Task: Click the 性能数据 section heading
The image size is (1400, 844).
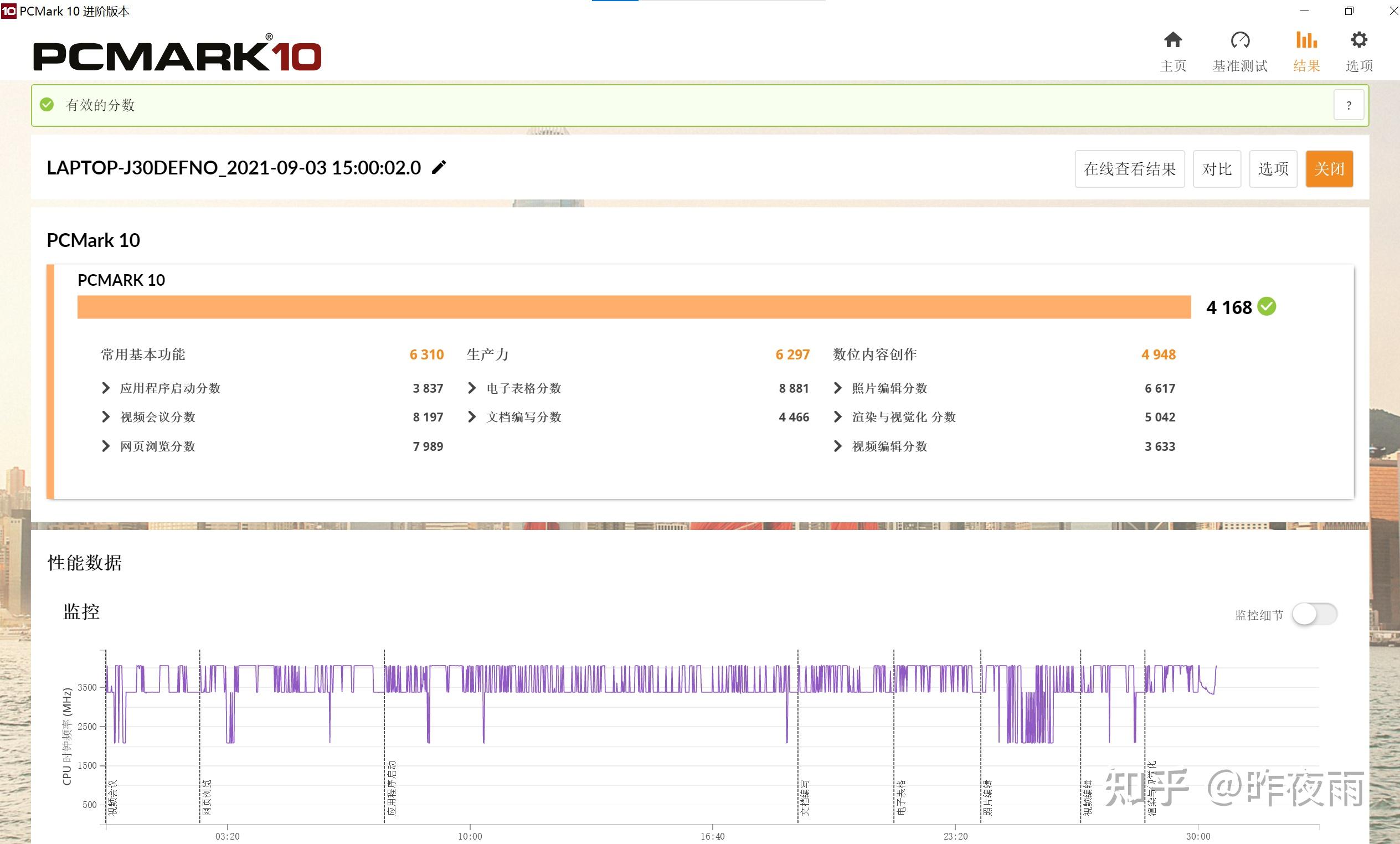Action: tap(85, 563)
